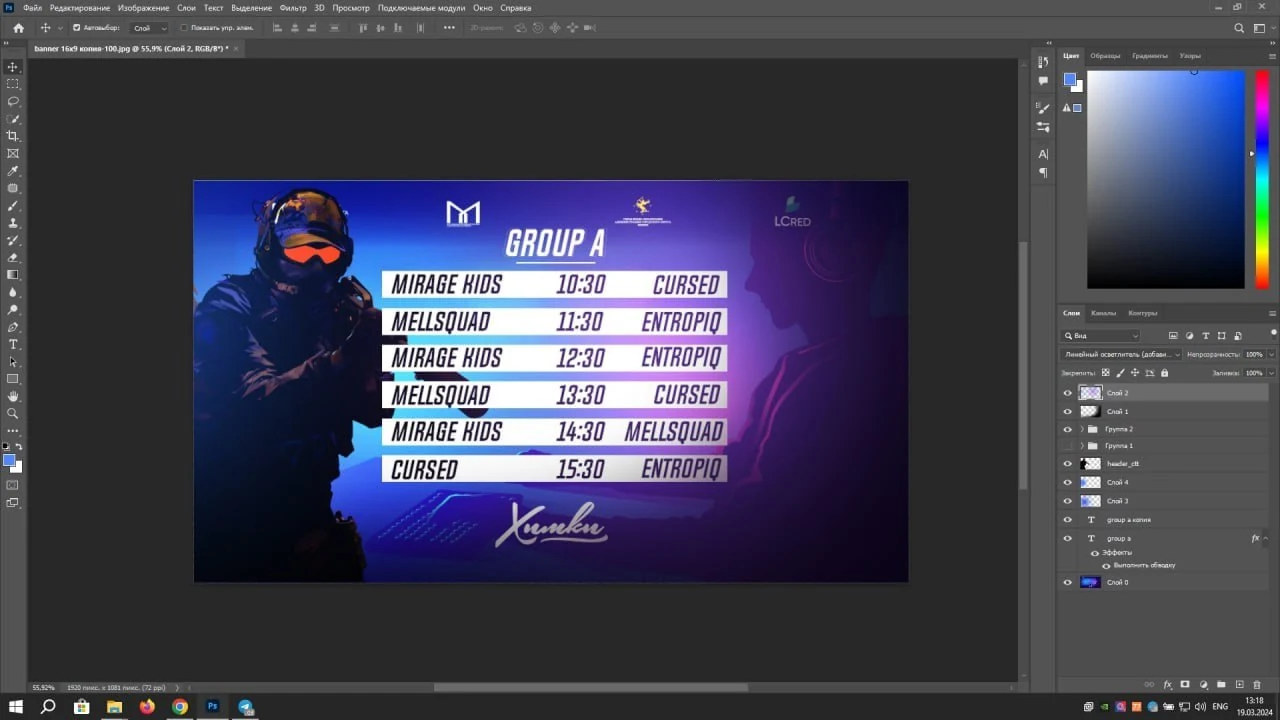This screenshot has height=720, width=1280.
Task: Open Заливка fill dropdown arrow
Action: (1272, 373)
